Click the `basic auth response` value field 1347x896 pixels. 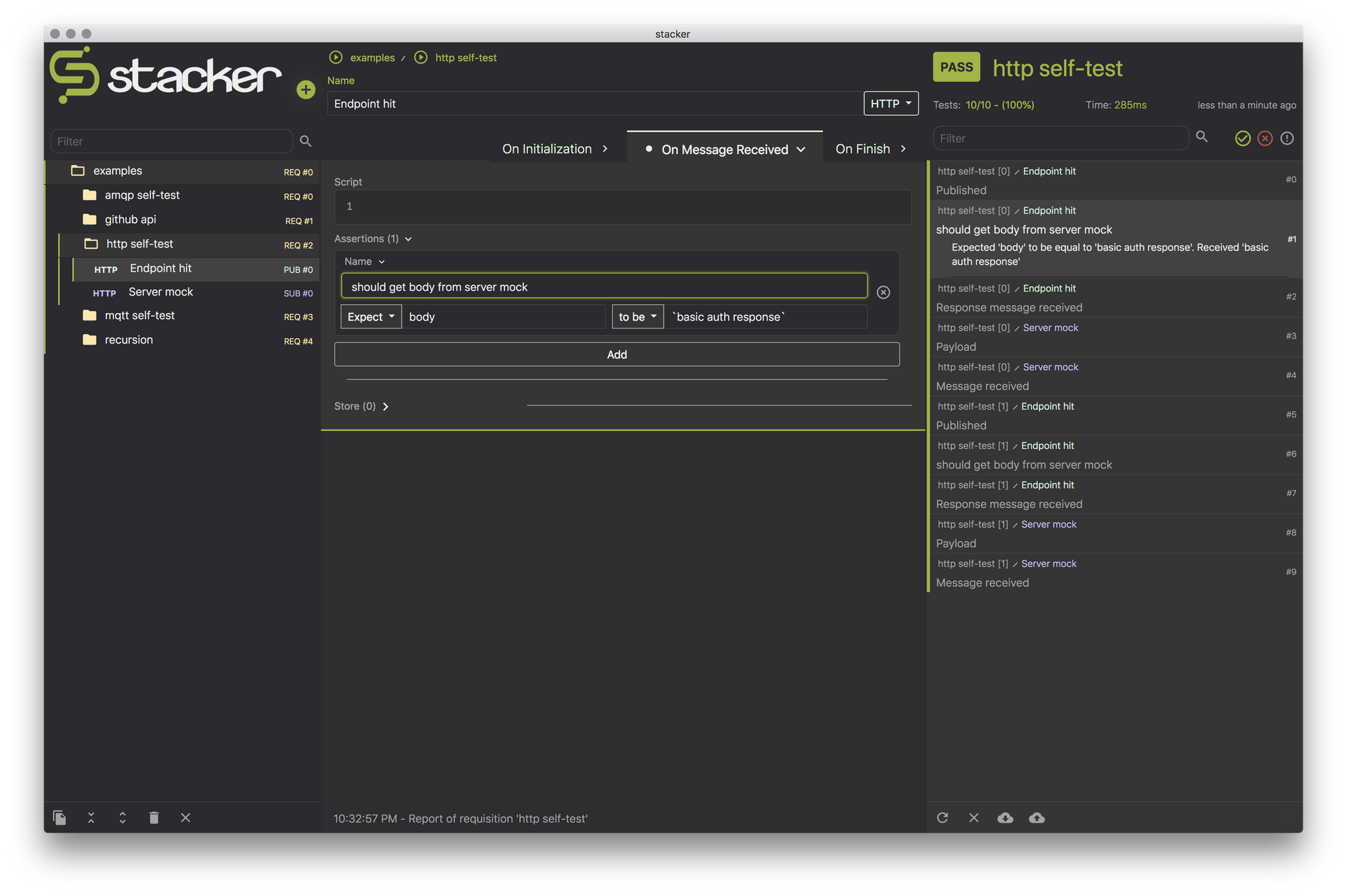[766, 316]
